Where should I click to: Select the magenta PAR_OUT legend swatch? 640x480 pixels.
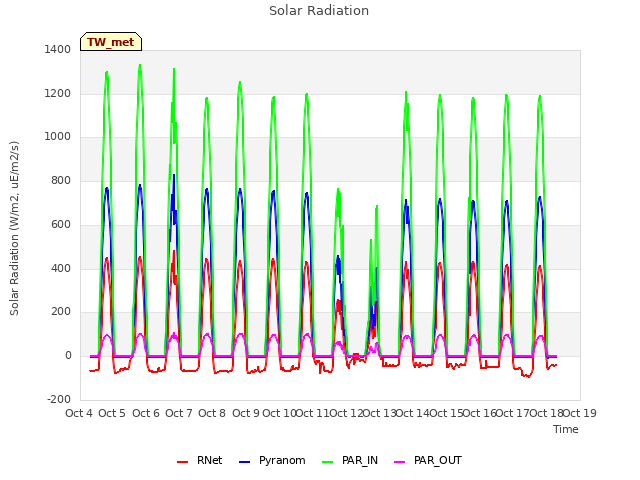[400, 462]
